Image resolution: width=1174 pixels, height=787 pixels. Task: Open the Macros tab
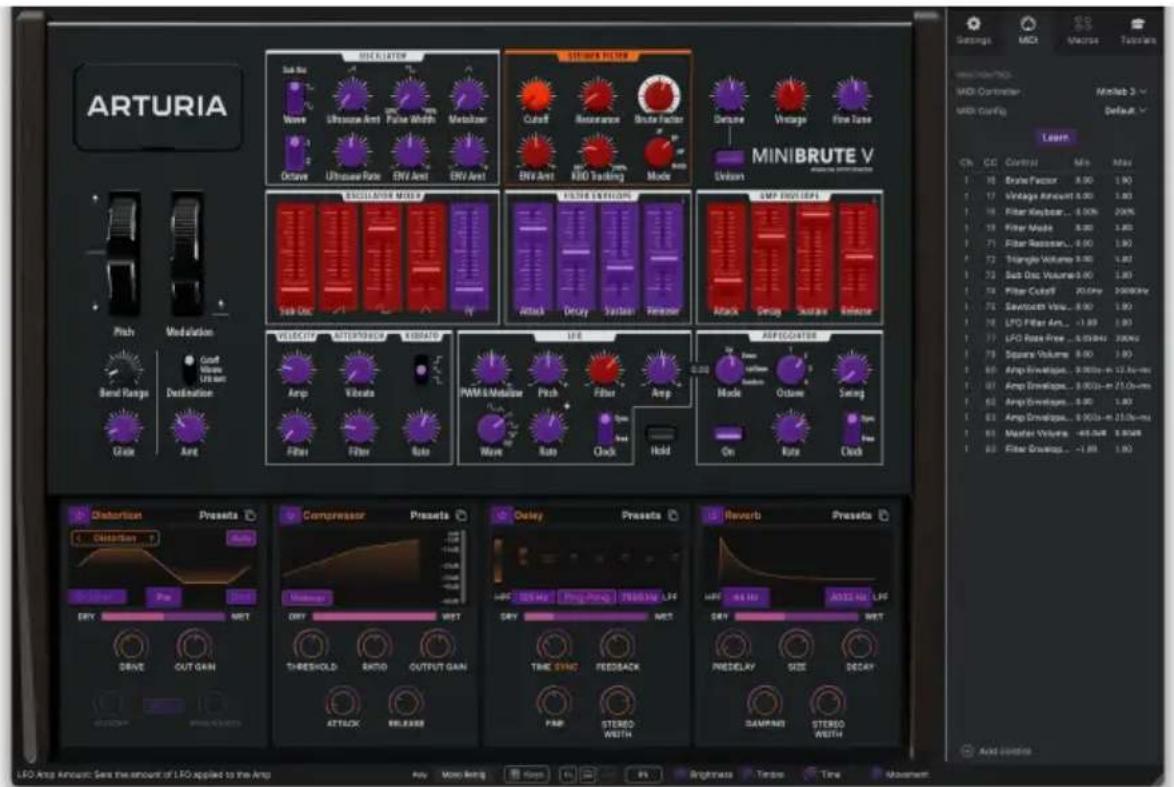click(x=1083, y=31)
